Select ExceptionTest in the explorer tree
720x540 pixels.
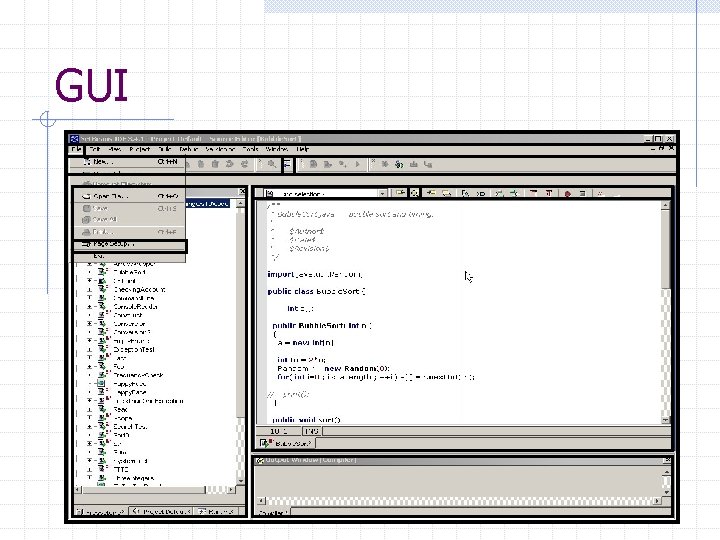tap(134, 349)
